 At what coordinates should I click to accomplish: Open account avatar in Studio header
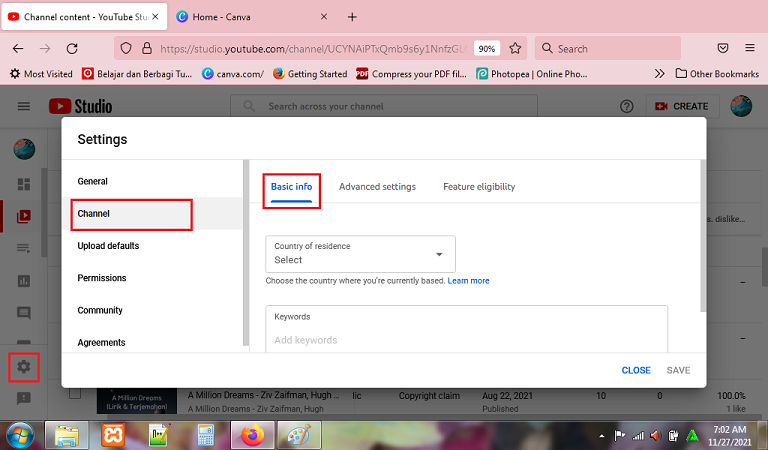coord(741,106)
